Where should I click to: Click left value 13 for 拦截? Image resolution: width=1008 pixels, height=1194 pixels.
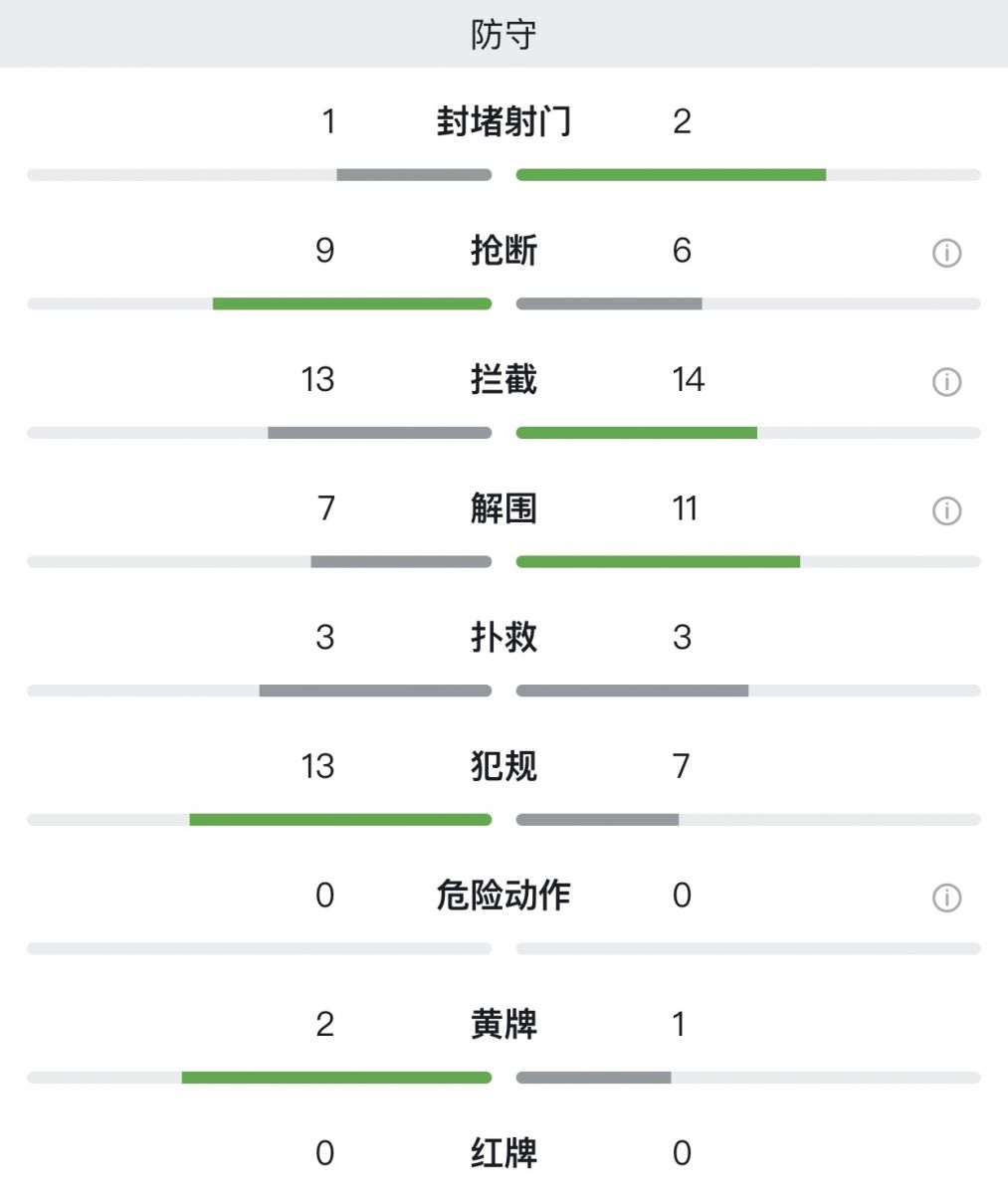point(317,379)
